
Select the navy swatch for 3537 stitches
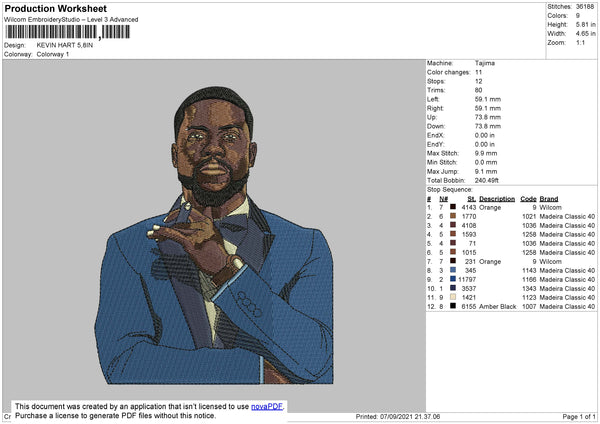453,288
